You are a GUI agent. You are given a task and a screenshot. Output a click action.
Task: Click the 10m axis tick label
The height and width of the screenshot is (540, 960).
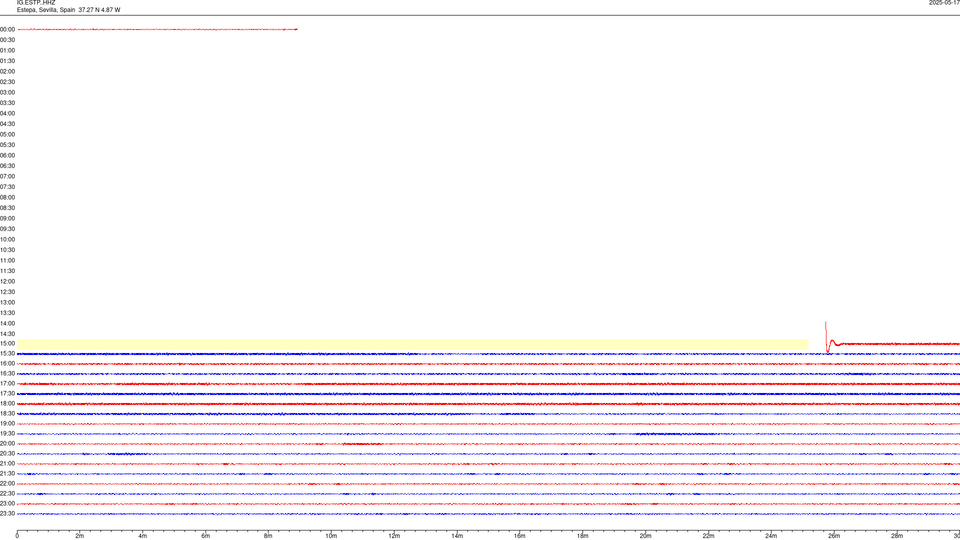(x=331, y=536)
